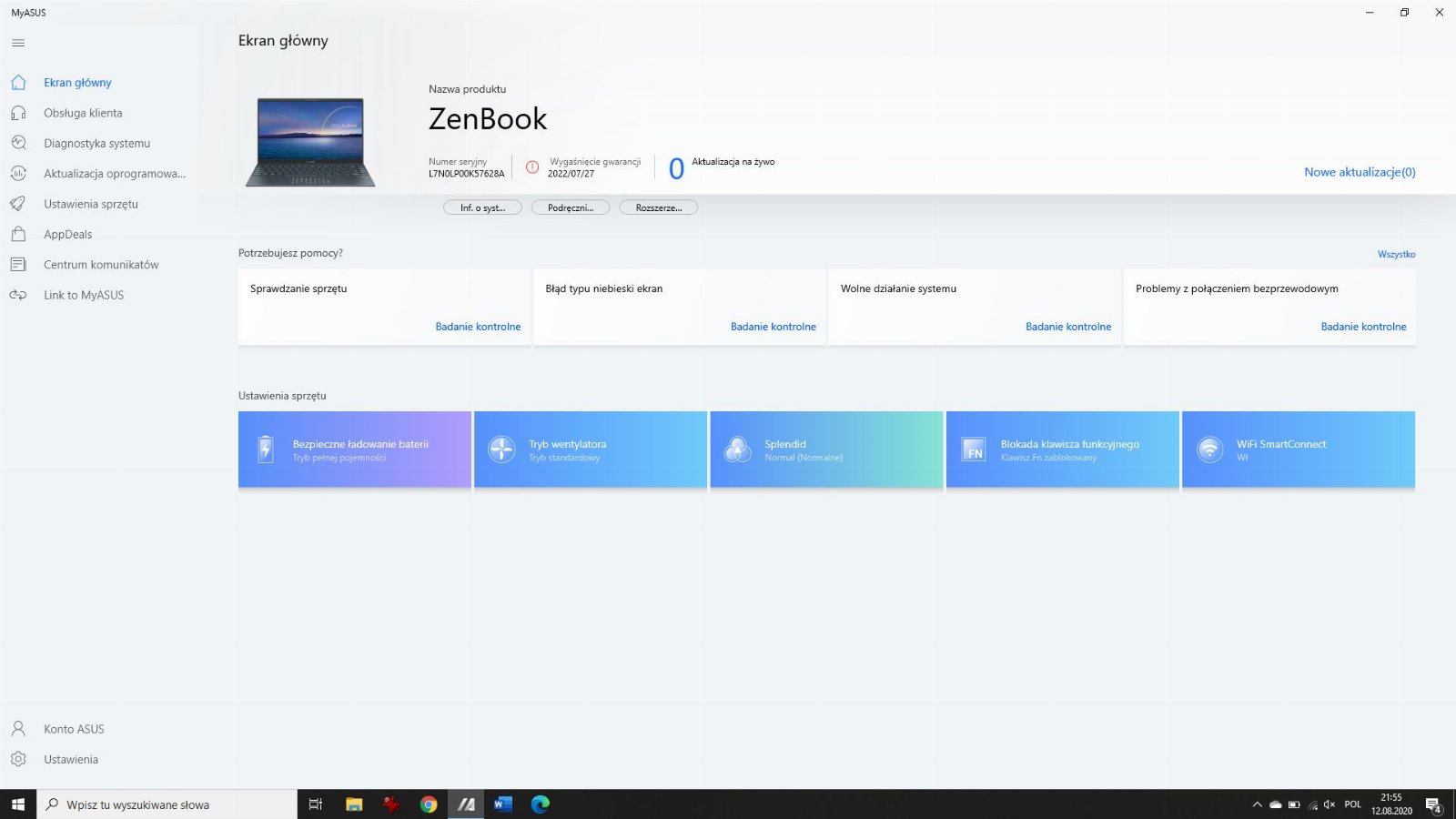Click the fan mode tile icon

(501, 450)
